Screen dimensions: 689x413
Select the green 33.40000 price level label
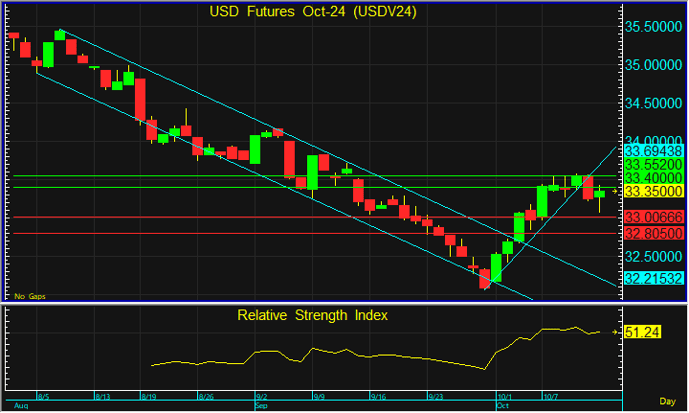tap(653, 176)
